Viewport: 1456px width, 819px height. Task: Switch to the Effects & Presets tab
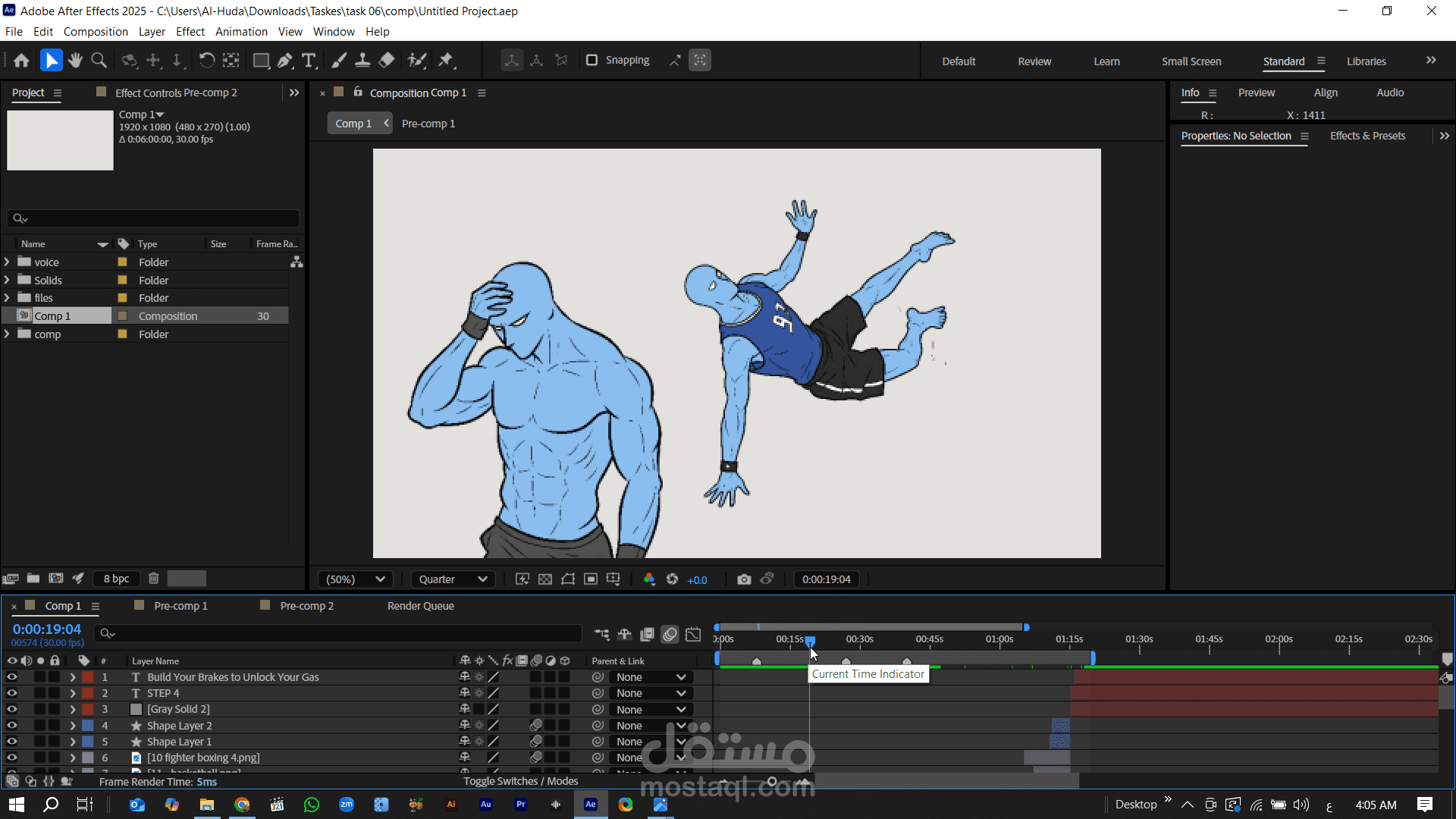(x=1367, y=136)
